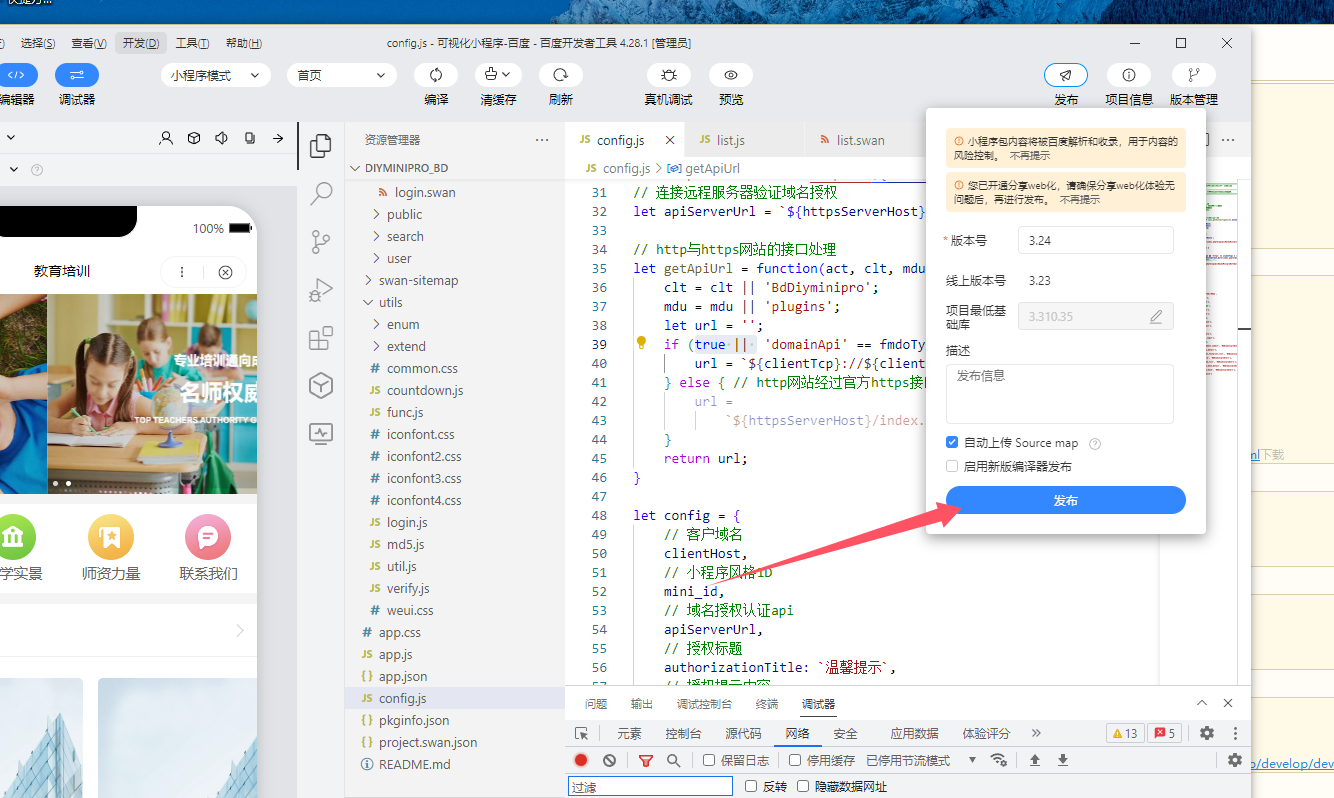Open the 已停用节流模式 throttling dropdown

coord(921,760)
